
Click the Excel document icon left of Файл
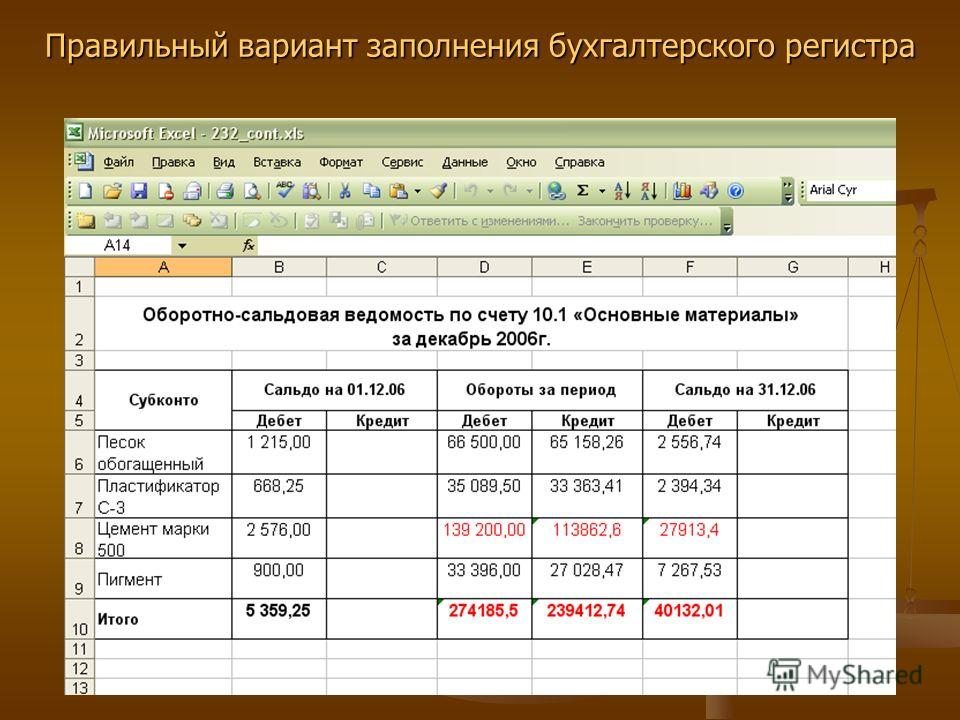pos(83,162)
